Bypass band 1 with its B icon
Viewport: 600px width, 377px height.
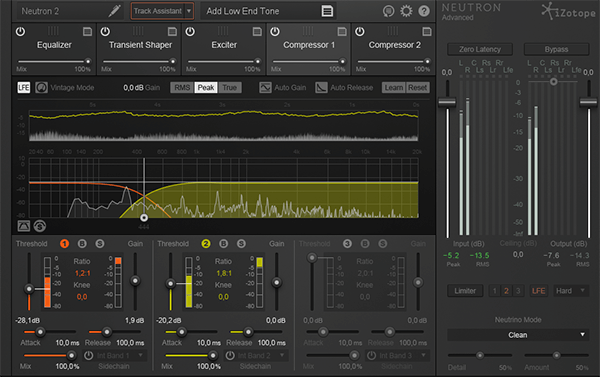click(82, 244)
